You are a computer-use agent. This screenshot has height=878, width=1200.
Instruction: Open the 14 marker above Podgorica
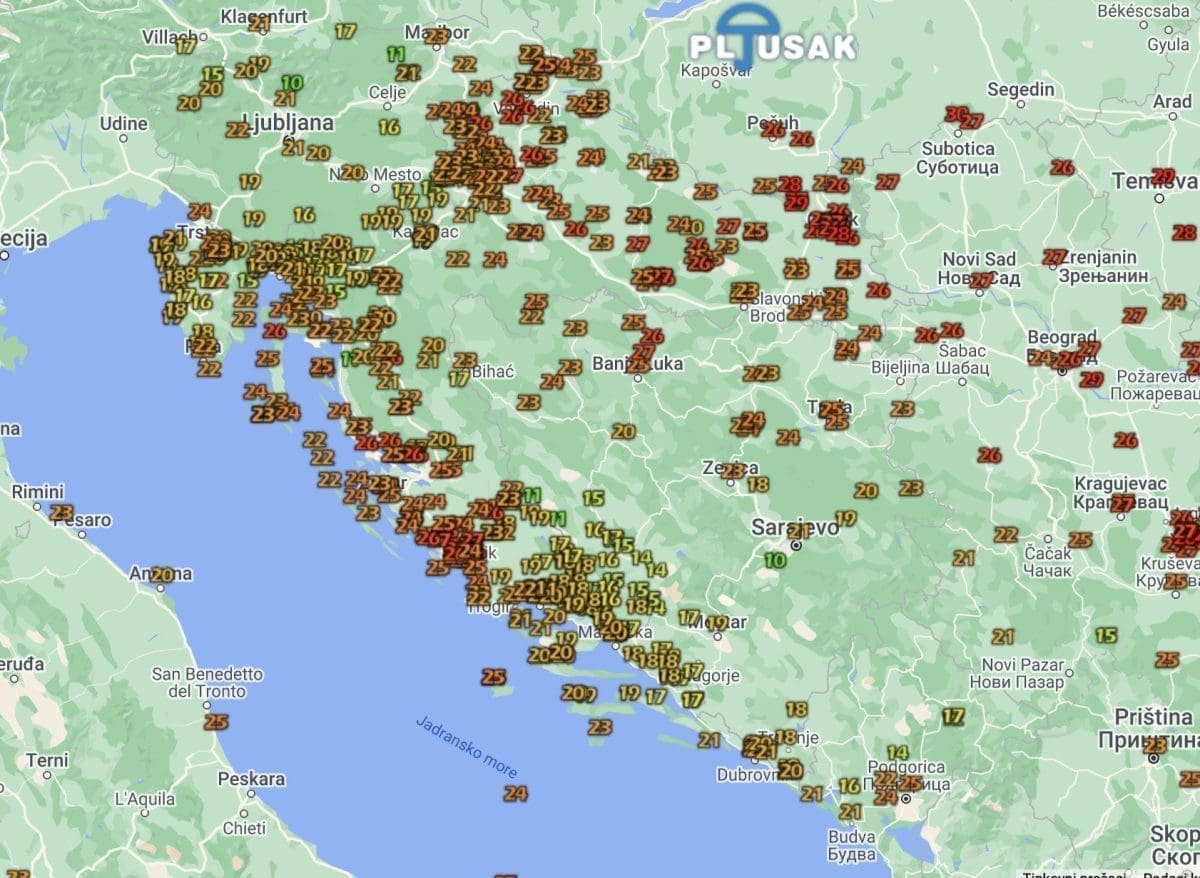tap(898, 753)
